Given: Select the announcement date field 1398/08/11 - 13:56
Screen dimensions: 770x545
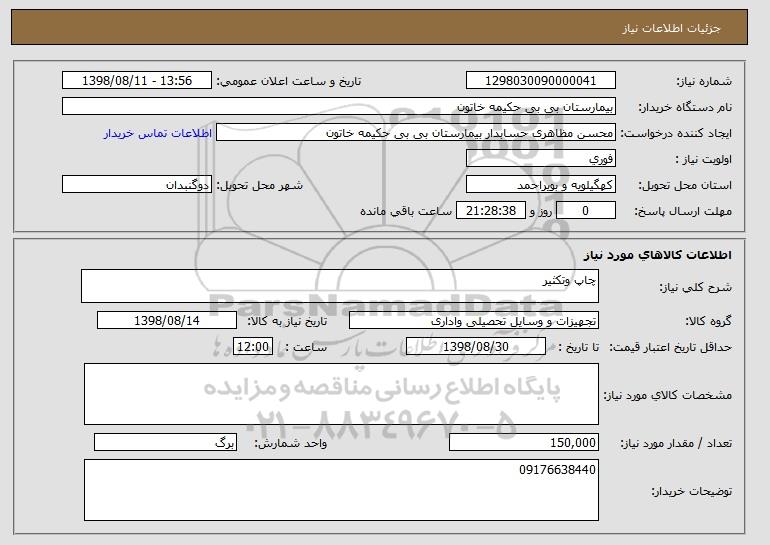Looking at the screenshot, I should tap(137, 81).
